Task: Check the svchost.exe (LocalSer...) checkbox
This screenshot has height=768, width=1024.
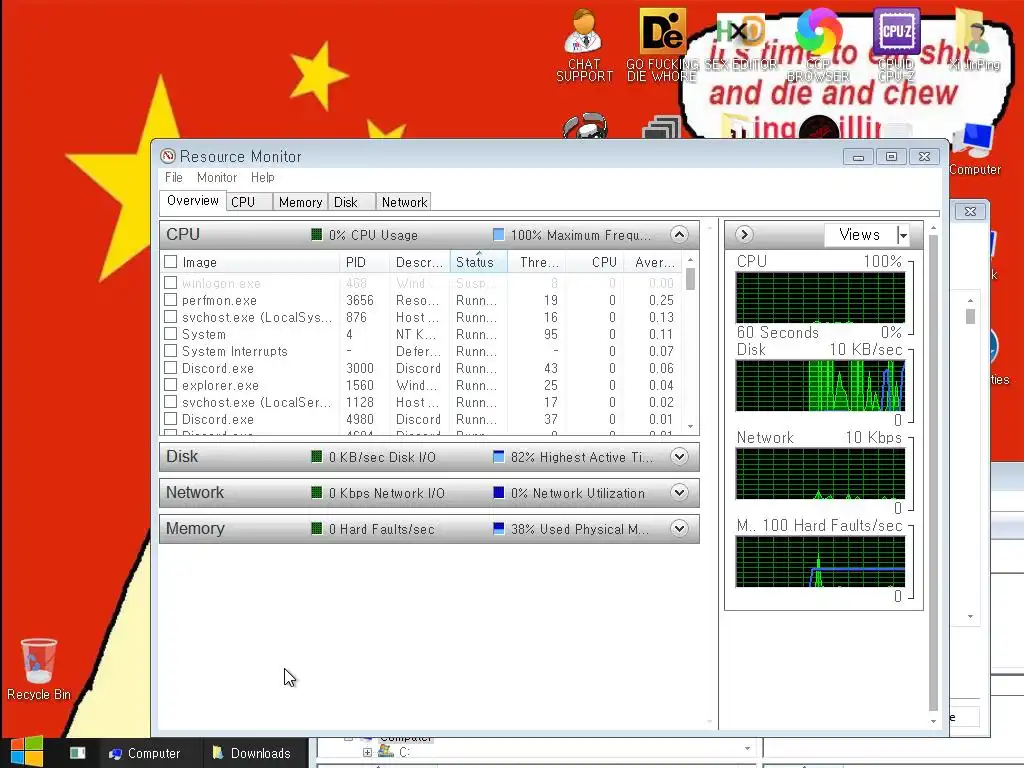Action: tap(170, 402)
